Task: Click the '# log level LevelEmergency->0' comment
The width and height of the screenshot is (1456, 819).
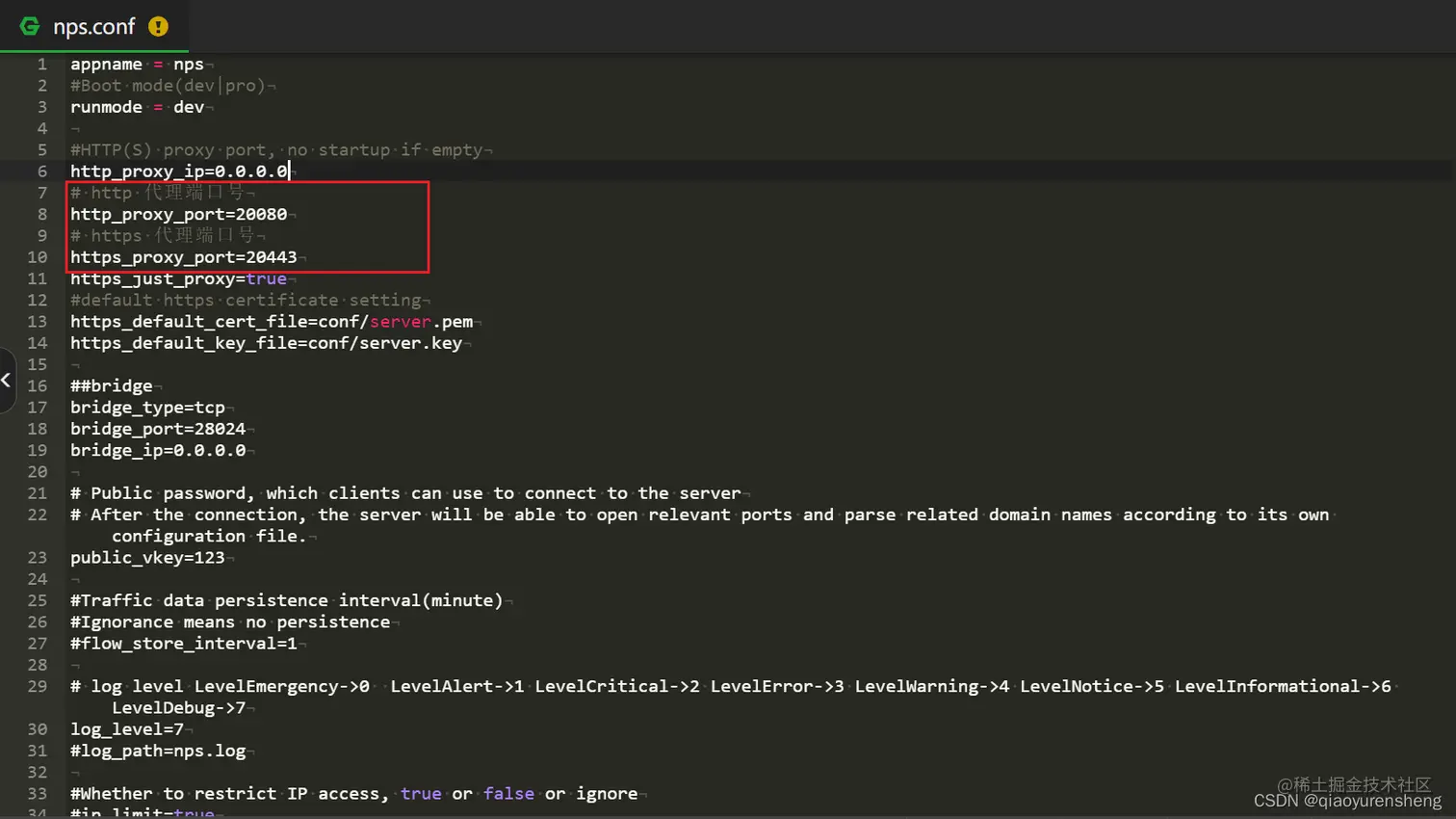Action: tap(731, 686)
